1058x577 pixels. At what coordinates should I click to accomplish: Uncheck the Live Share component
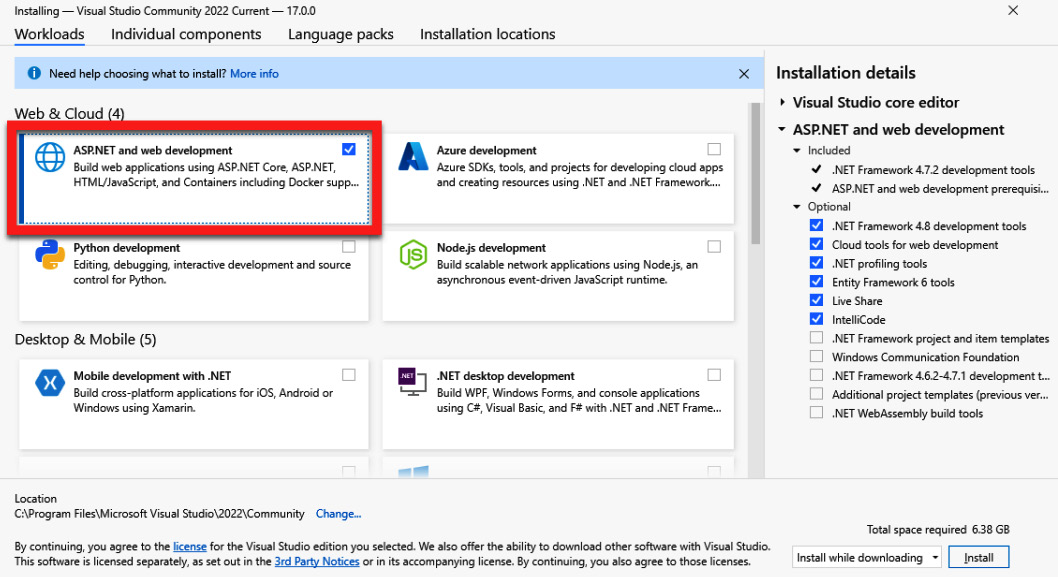pyautogui.click(x=816, y=300)
